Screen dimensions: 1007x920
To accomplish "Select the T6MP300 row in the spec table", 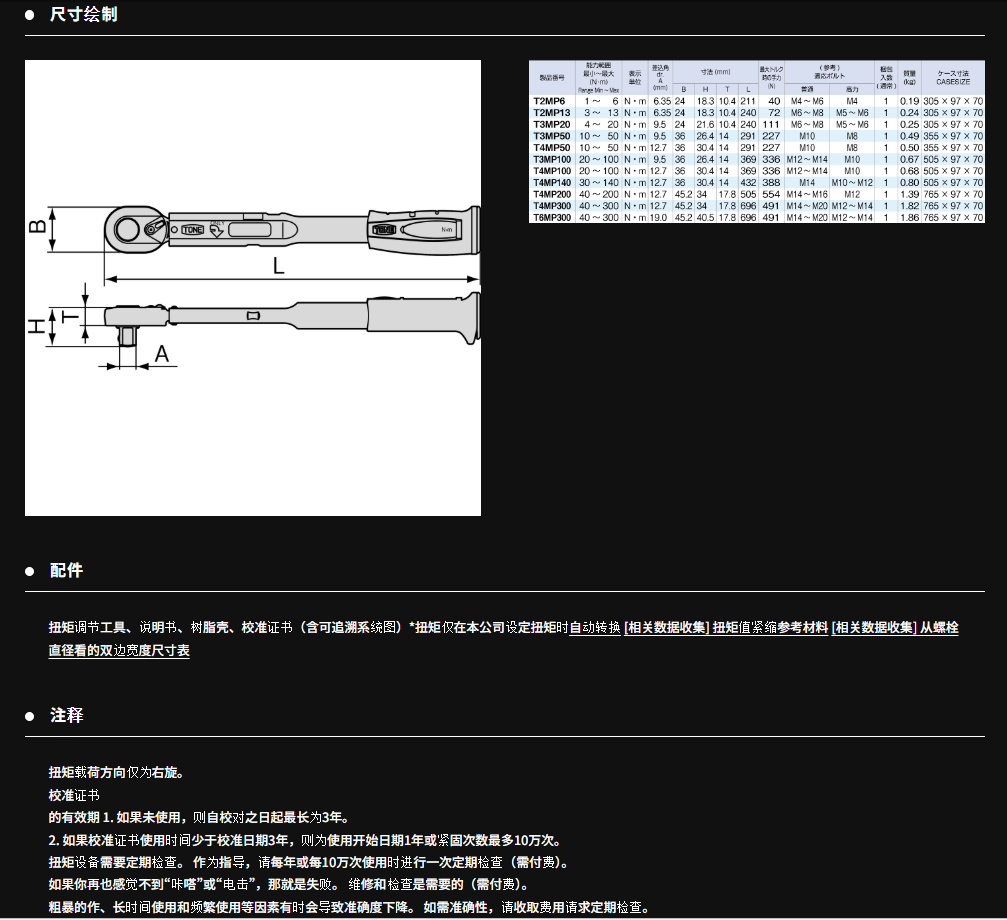I will click(x=551, y=217).
